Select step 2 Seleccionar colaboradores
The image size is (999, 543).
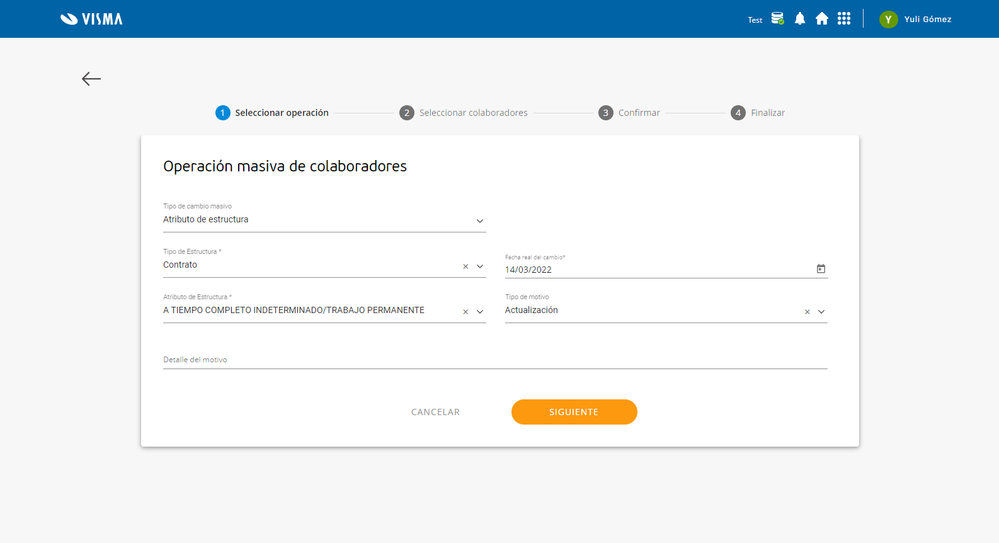click(x=463, y=113)
